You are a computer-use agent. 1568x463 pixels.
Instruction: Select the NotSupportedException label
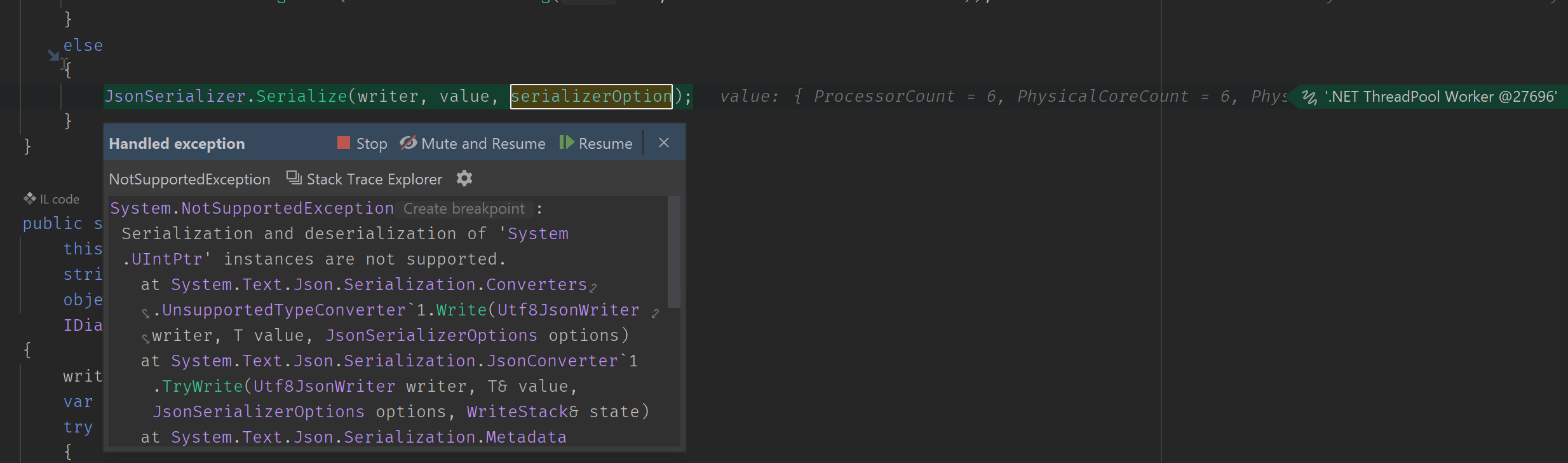pos(189,179)
